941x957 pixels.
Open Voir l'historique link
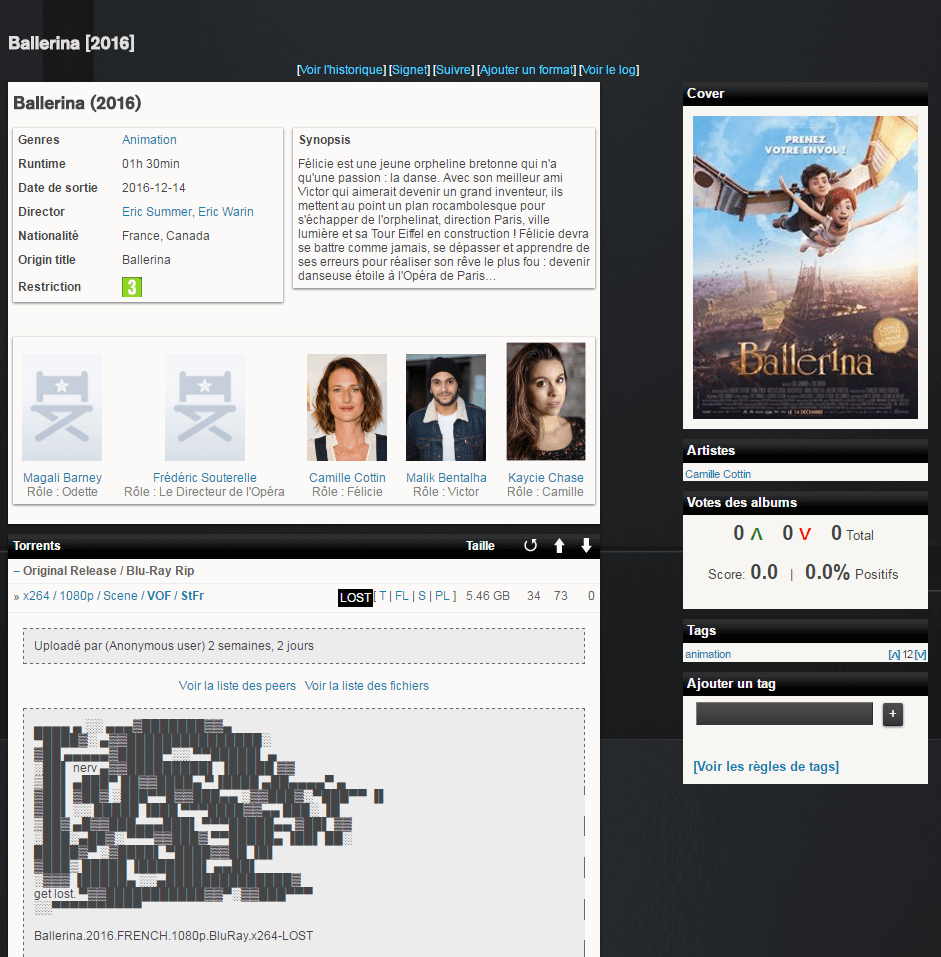(x=341, y=70)
